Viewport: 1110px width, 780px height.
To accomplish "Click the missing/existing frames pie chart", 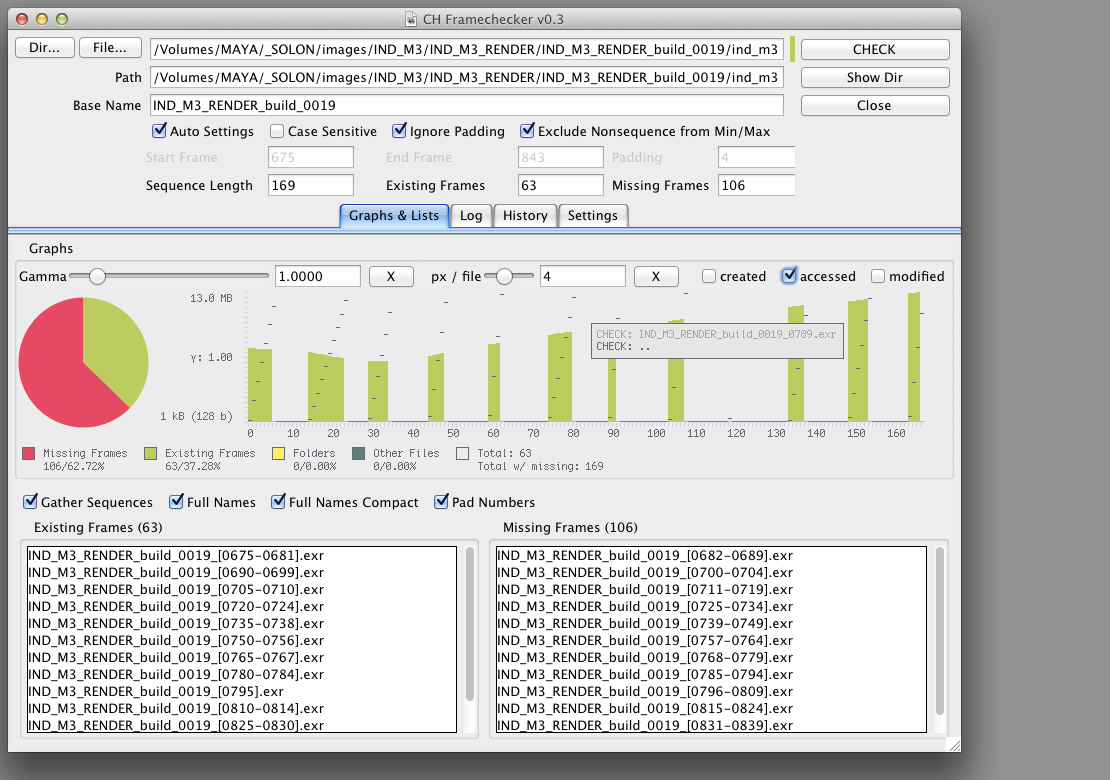I will pos(84,362).
